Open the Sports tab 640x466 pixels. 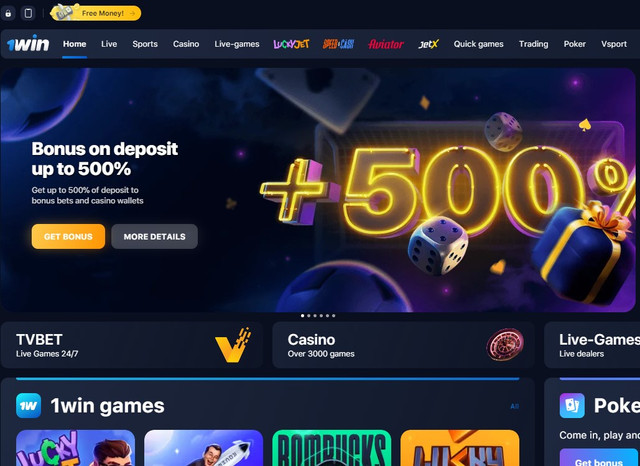145,44
